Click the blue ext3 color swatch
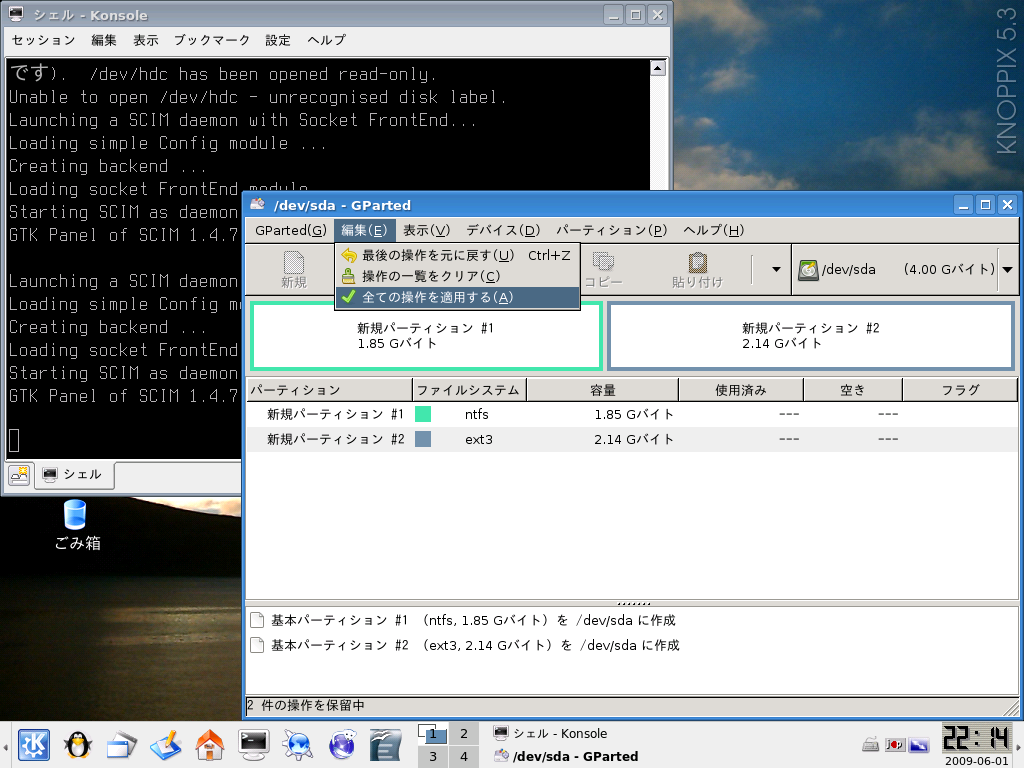Image resolution: width=1024 pixels, height=768 pixels. 423,439
